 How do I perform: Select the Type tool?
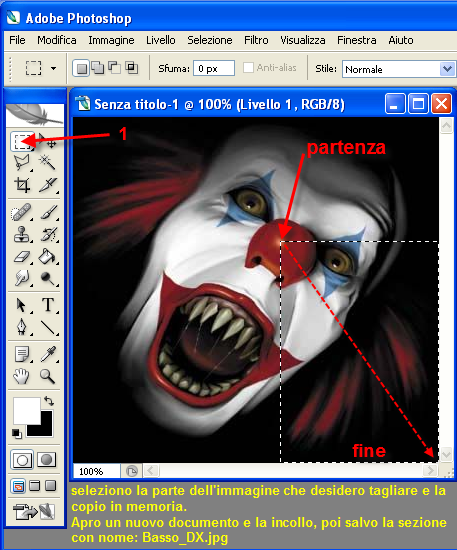tap(48, 305)
